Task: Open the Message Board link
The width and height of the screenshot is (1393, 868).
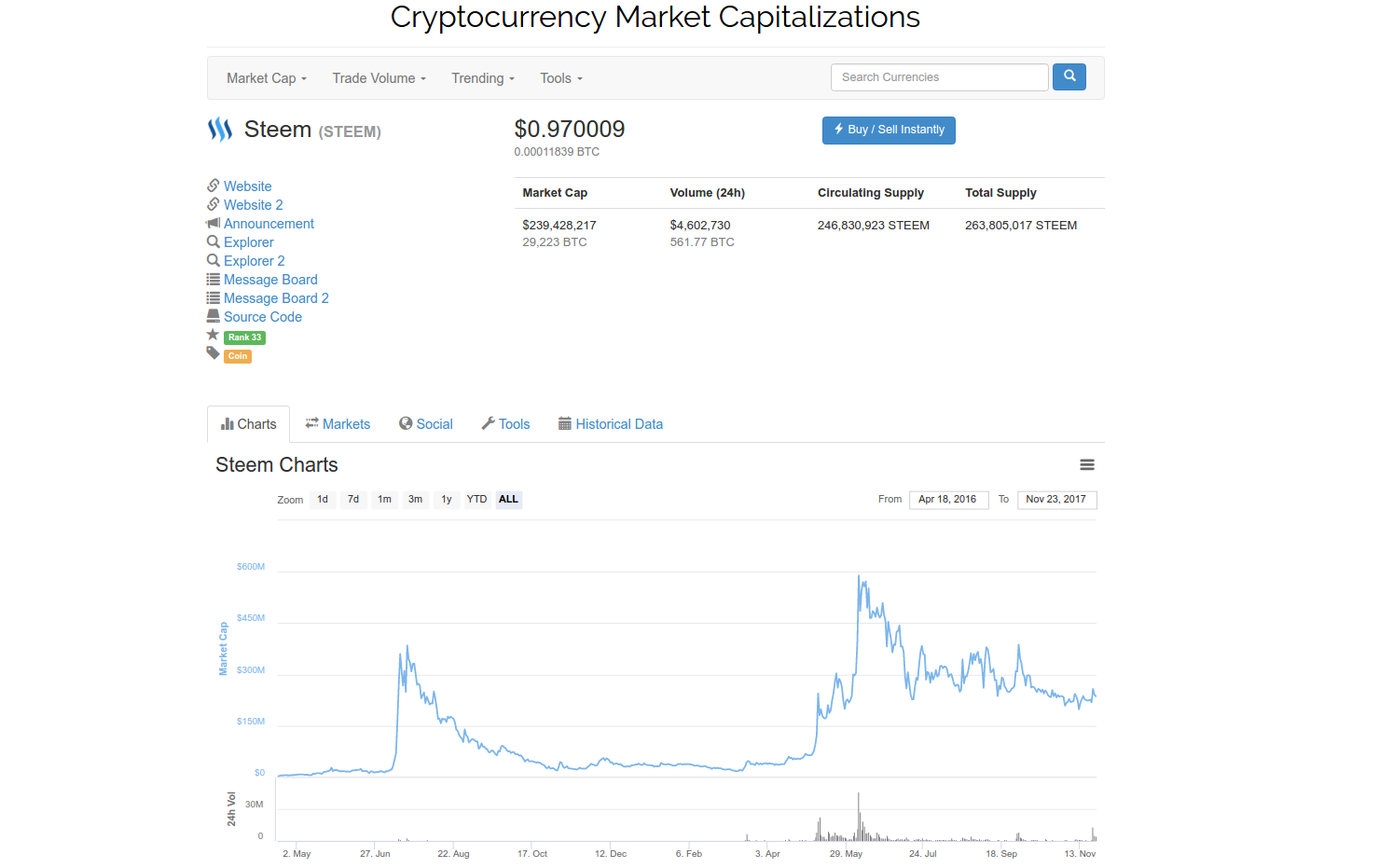Action: click(x=270, y=280)
